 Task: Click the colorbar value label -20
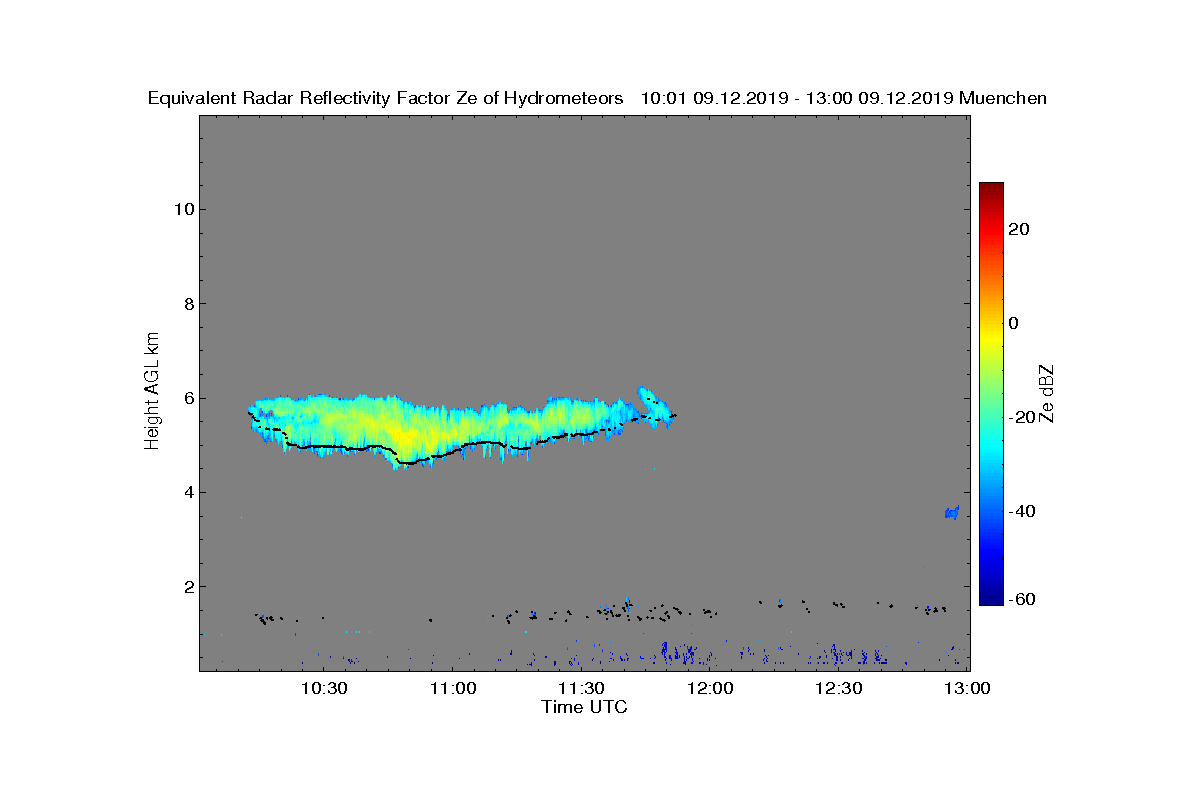[1022, 417]
